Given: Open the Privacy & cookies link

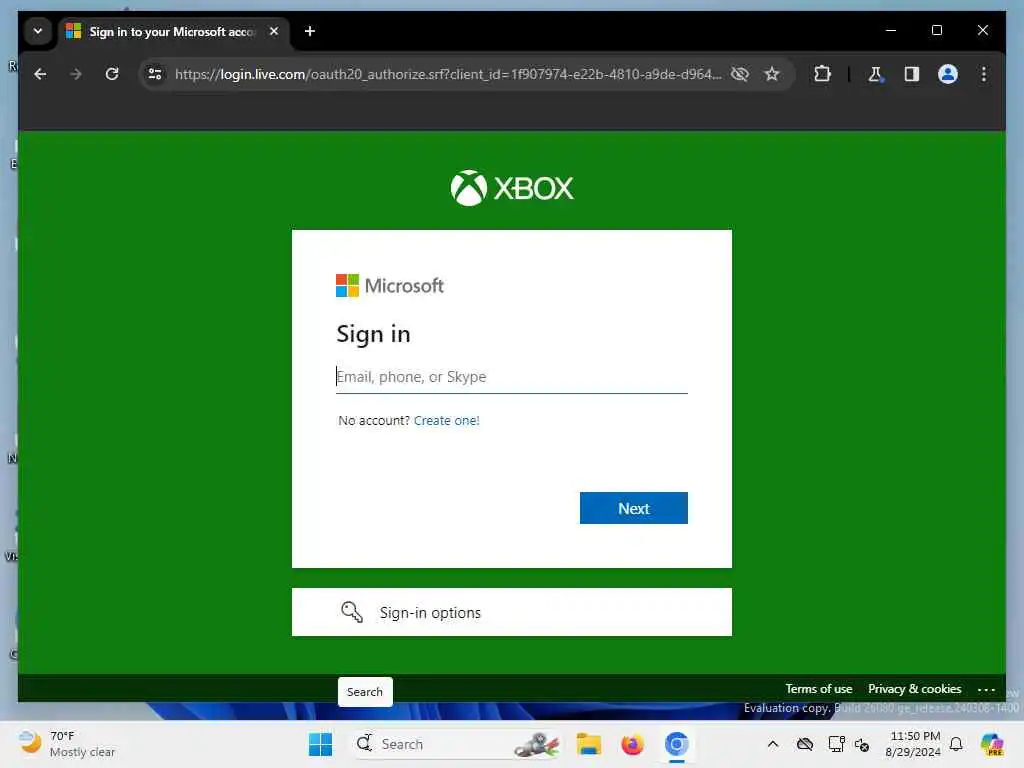Looking at the screenshot, I should pos(914,689).
